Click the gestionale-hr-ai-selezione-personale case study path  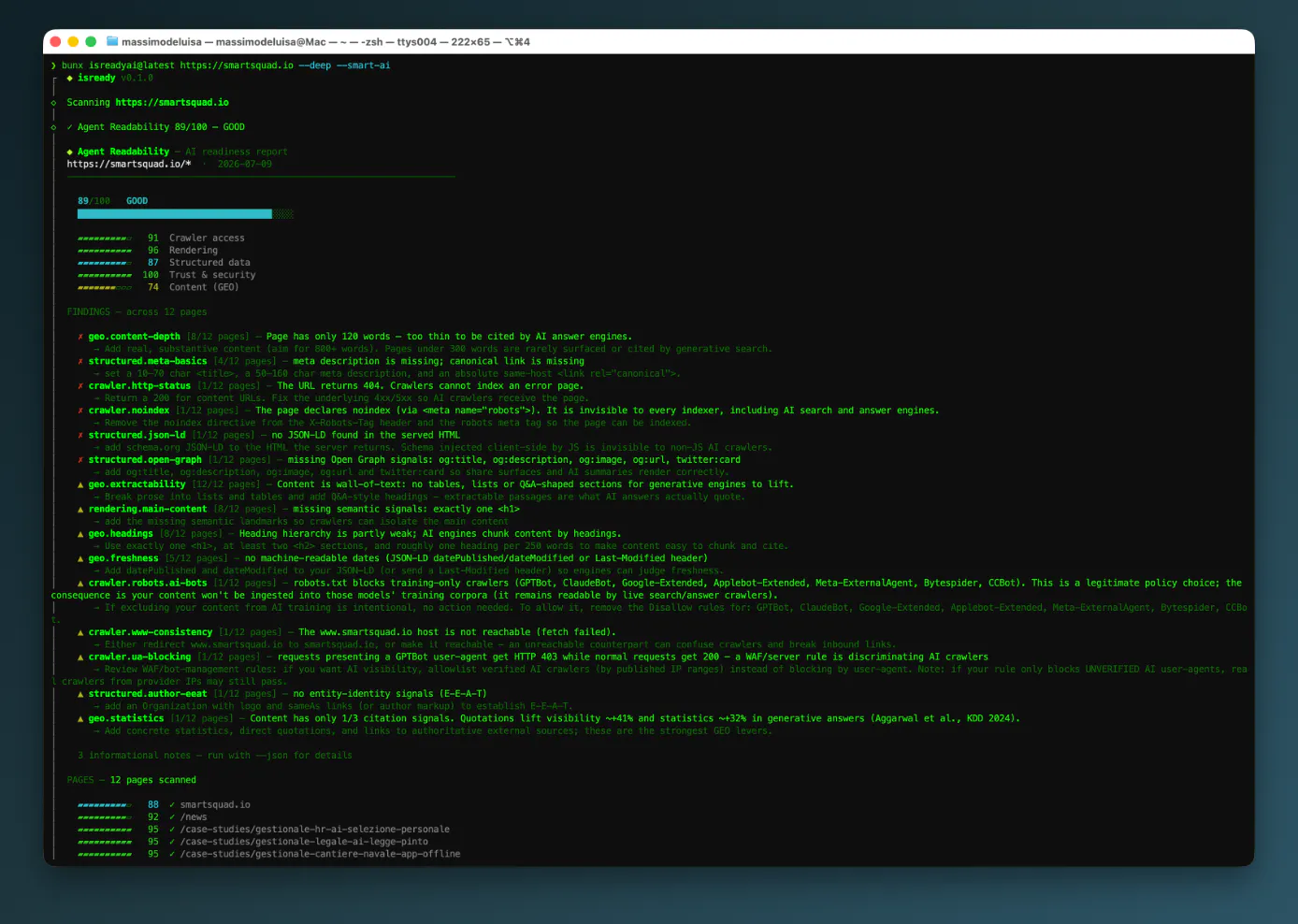[x=315, y=830]
